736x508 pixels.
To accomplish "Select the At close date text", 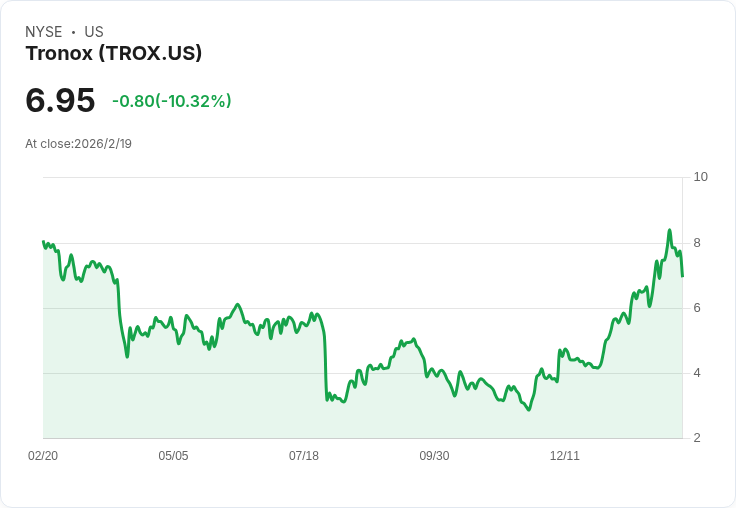I will click(79, 144).
